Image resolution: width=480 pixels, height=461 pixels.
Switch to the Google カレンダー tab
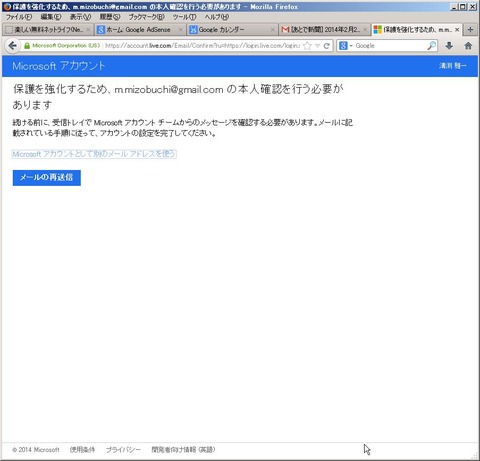coord(232,30)
